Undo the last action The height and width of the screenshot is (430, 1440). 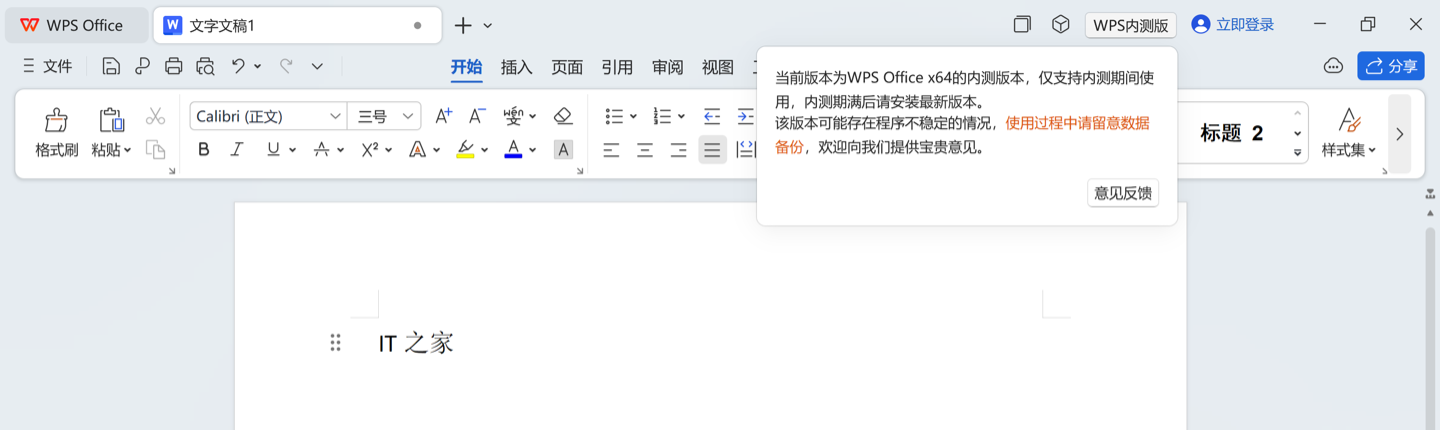click(238, 66)
